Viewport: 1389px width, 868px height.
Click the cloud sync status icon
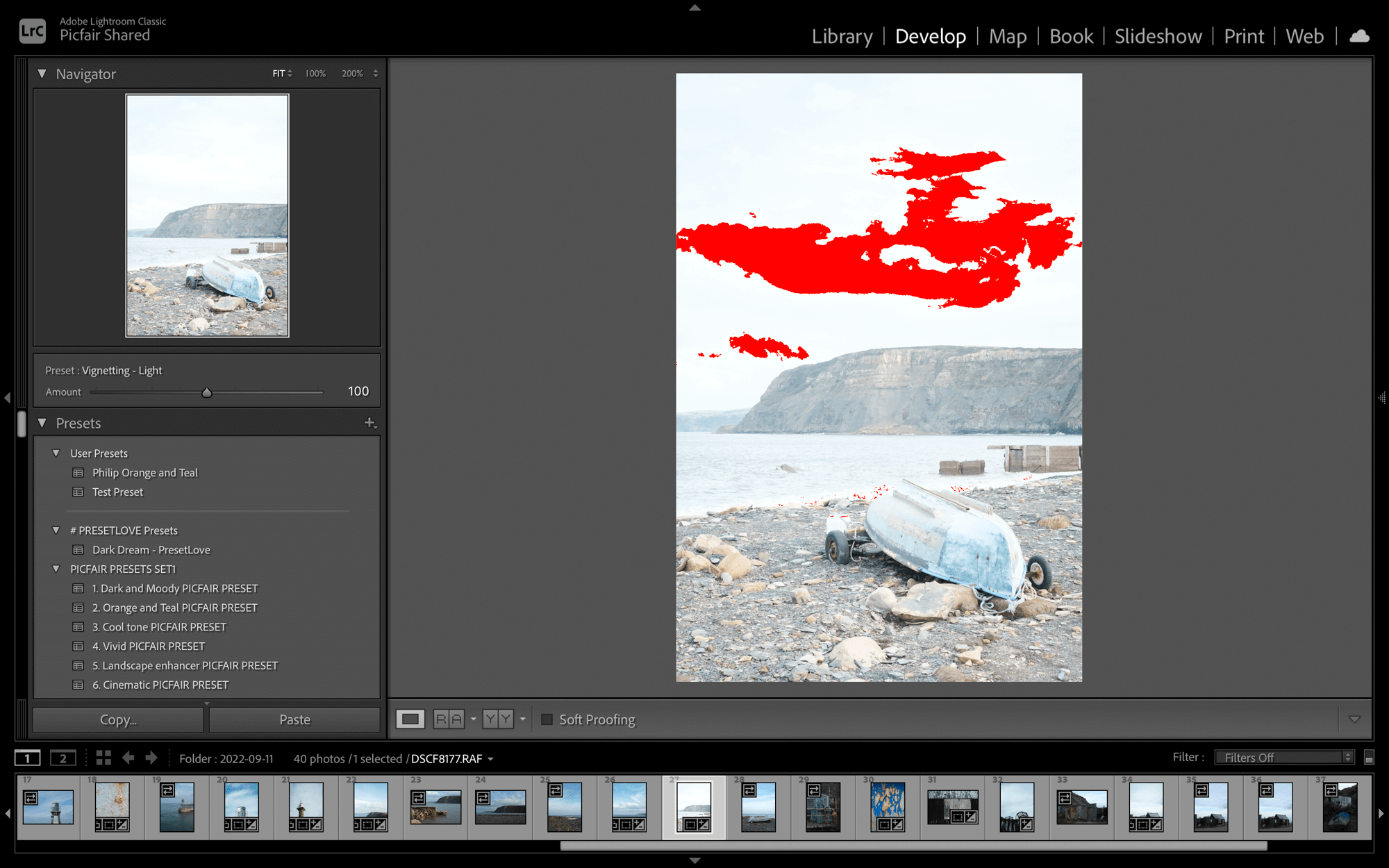pyautogui.click(x=1359, y=36)
